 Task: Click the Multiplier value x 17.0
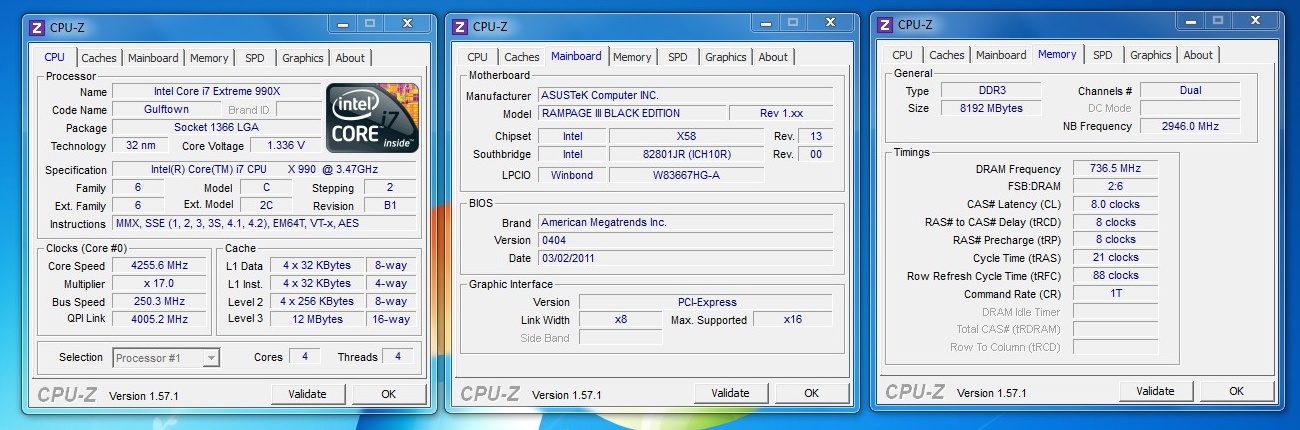pos(160,284)
